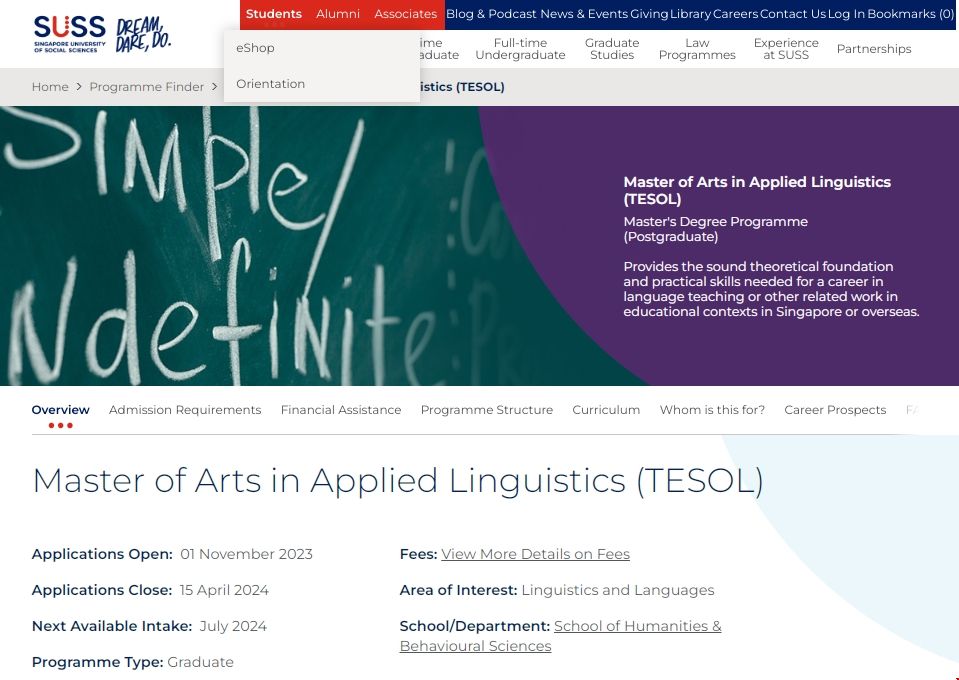Choose Orientation in the Students dropdown

pyautogui.click(x=270, y=84)
